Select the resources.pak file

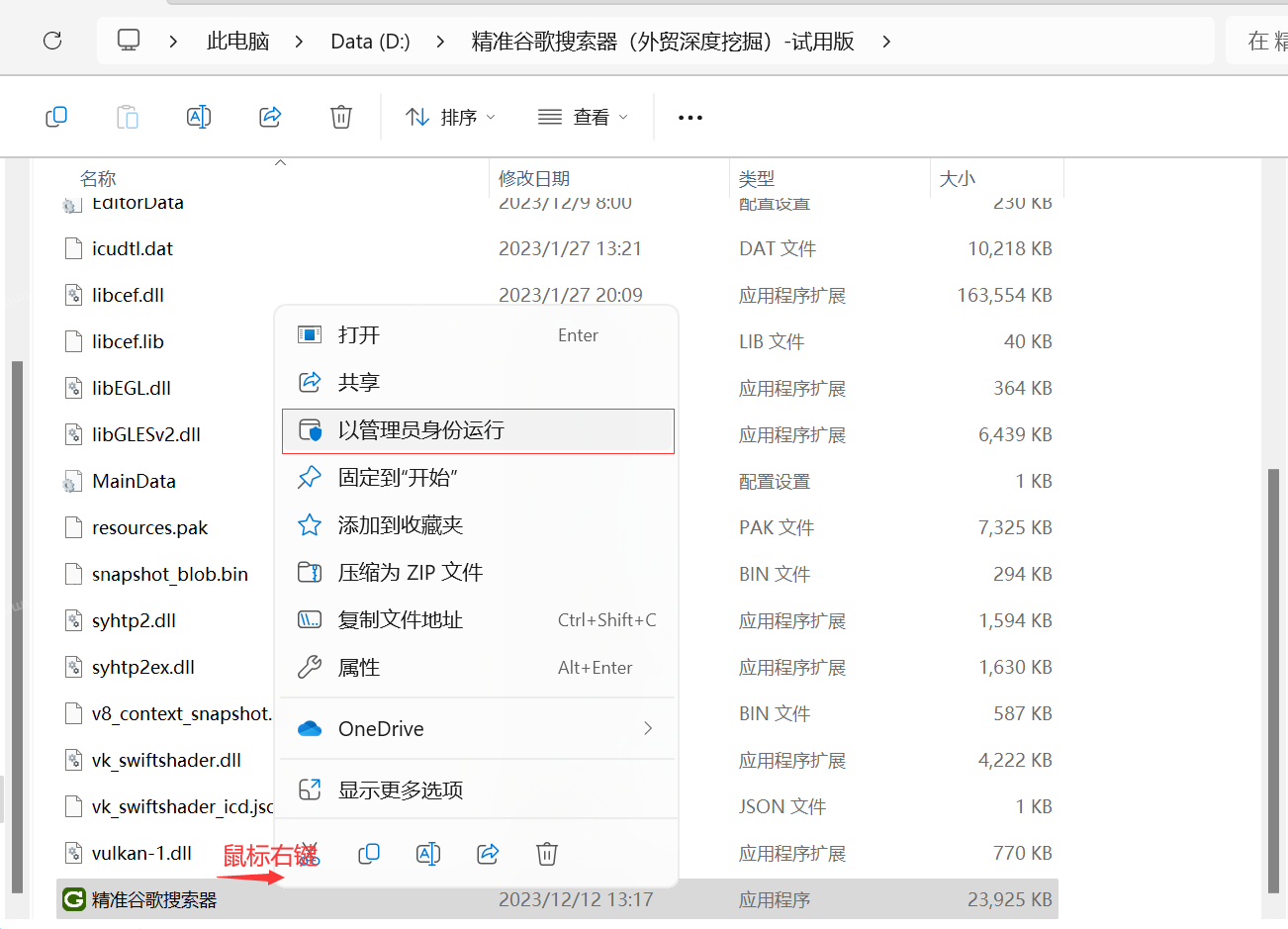click(x=149, y=528)
